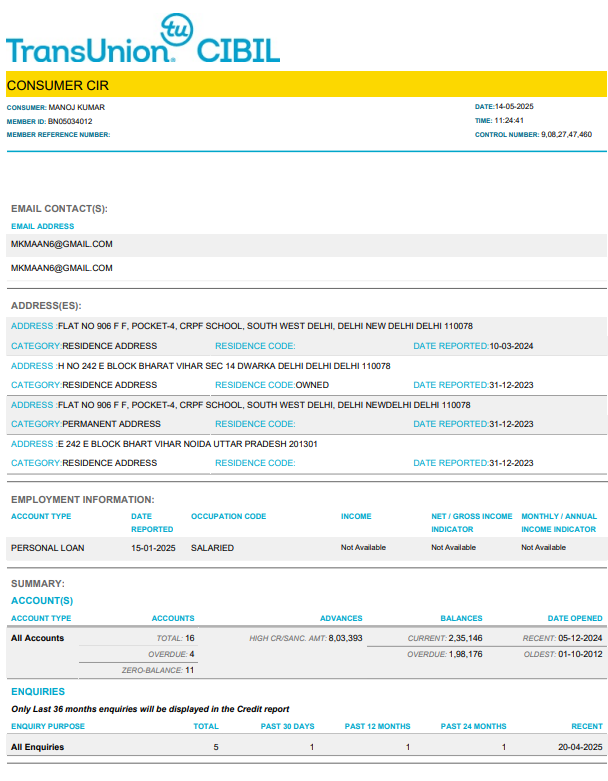Select the recent enquiry date 20-04-2025
The width and height of the screenshot is (608, 781).
(580, 747)
